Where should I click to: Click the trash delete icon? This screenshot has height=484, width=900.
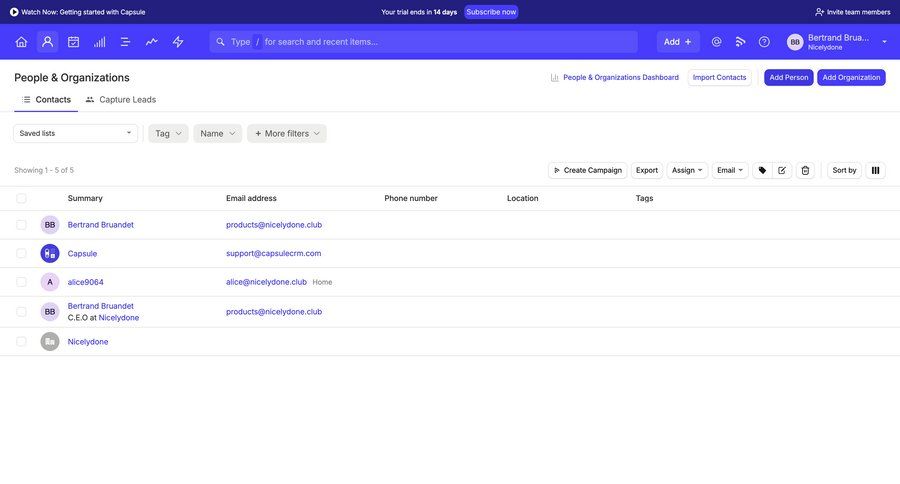[805, 170]
